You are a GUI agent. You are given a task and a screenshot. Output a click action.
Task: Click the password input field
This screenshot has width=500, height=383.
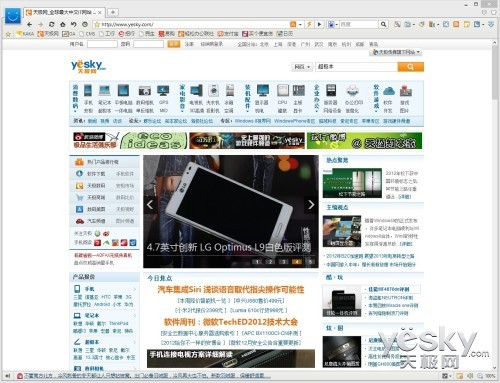(148, 44)
